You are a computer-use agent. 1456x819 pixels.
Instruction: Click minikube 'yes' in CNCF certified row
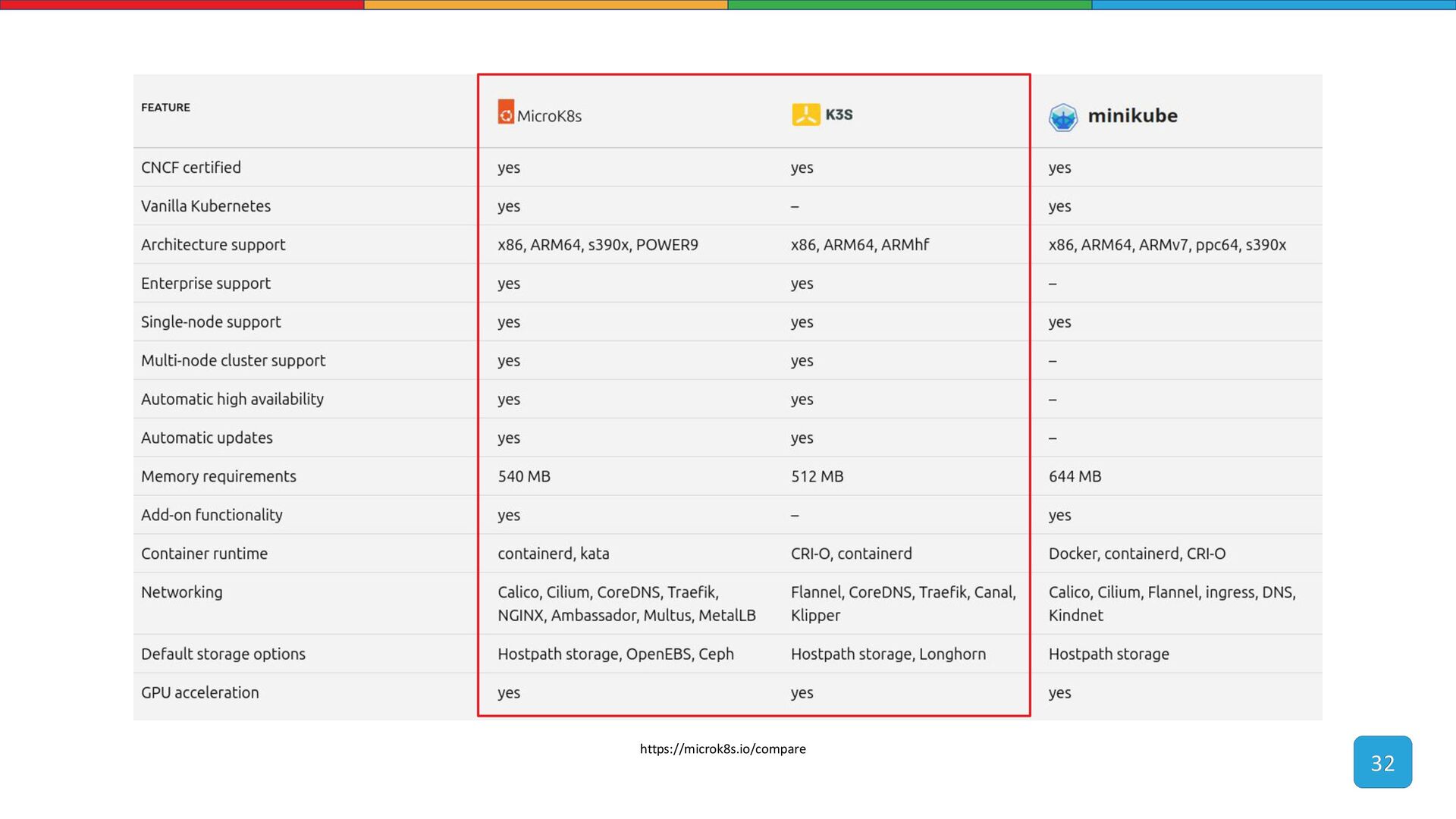tap(1059, 168)
